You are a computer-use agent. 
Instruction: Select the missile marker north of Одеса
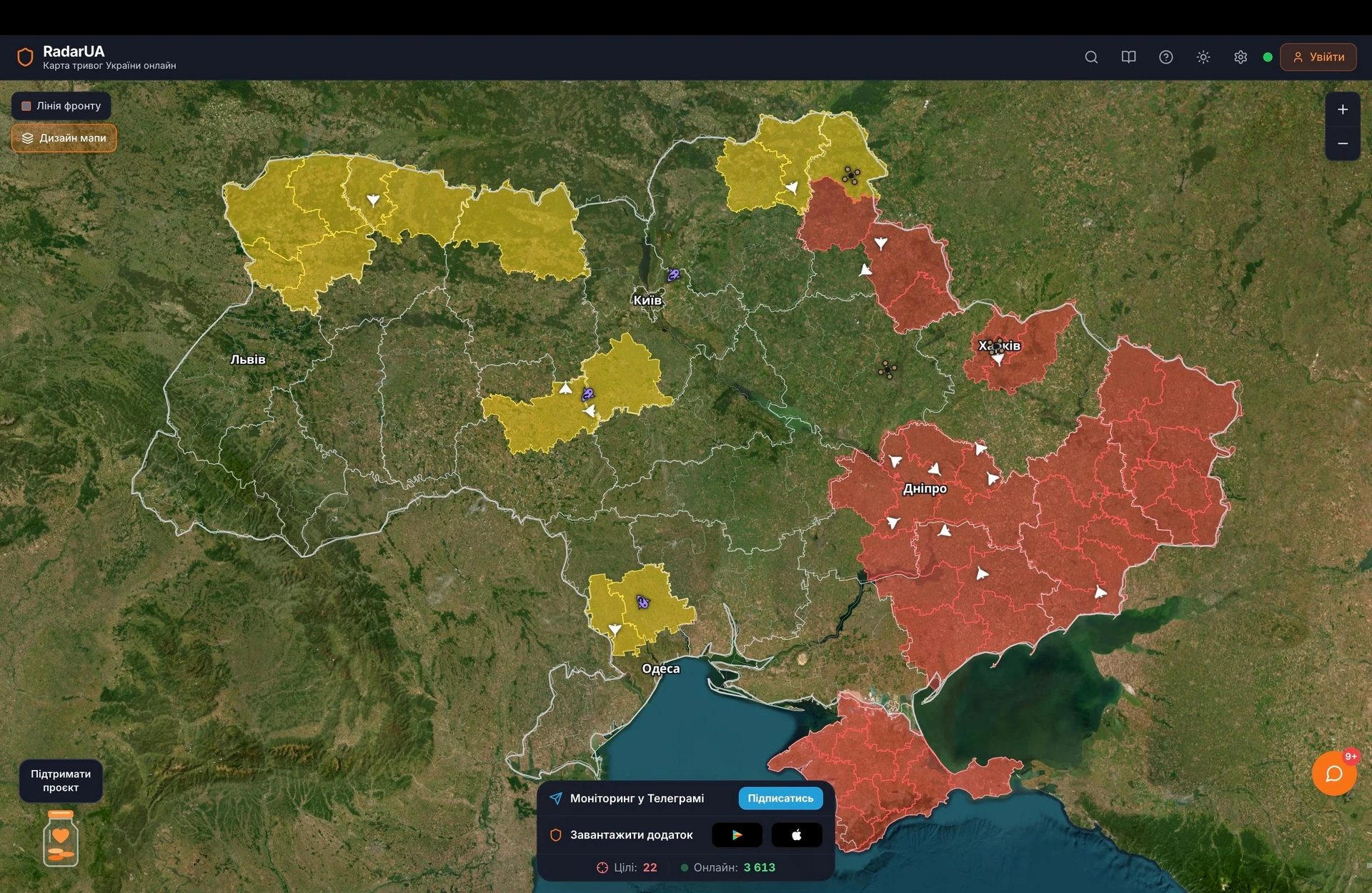point(643,603)
